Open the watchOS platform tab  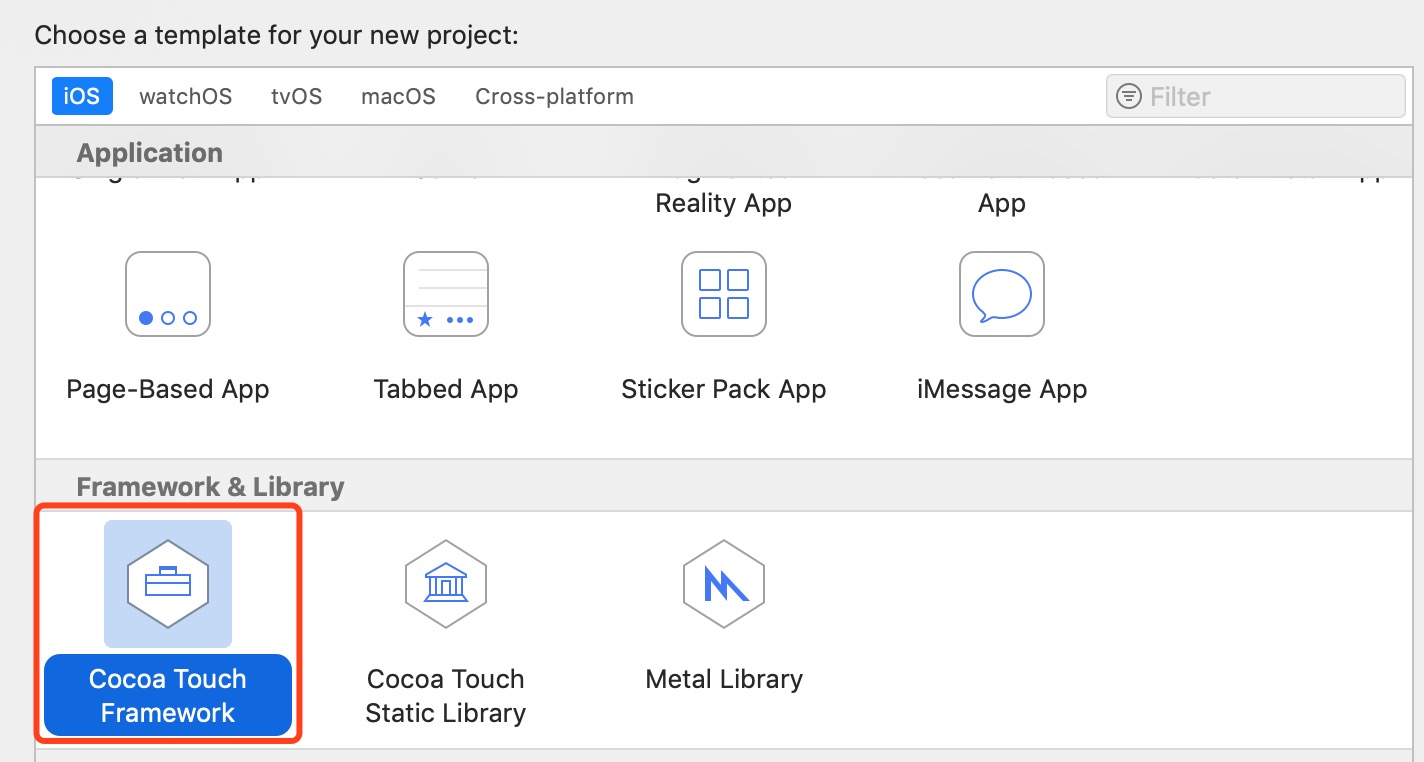click(186, 96)
